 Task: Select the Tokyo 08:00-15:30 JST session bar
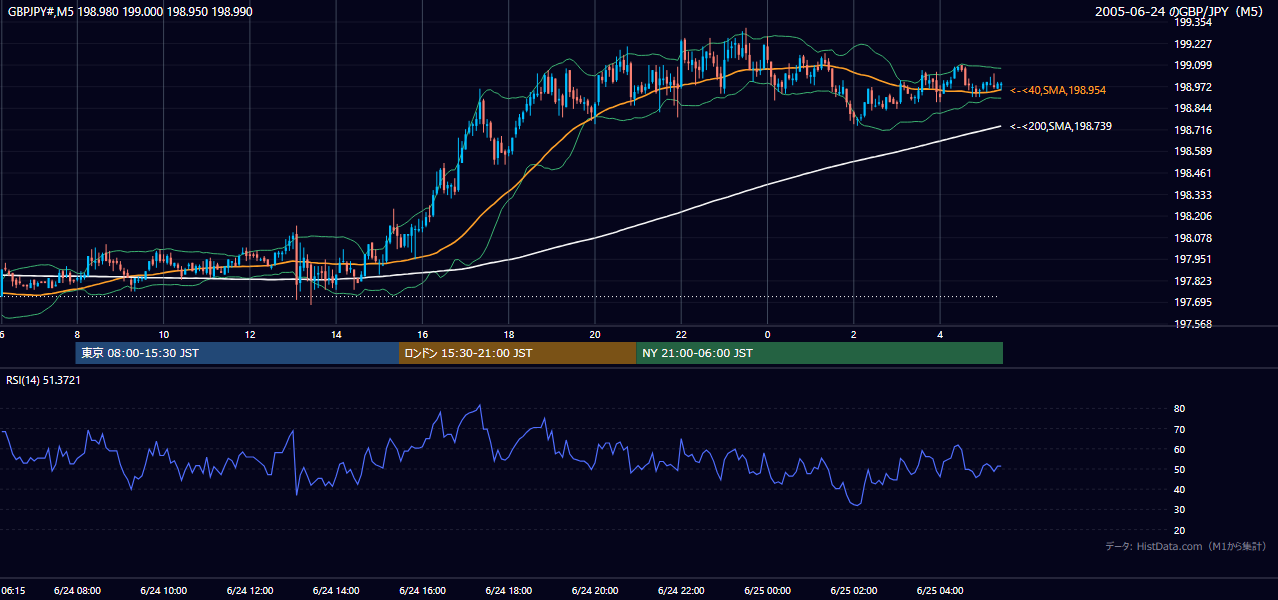[237, 353]
